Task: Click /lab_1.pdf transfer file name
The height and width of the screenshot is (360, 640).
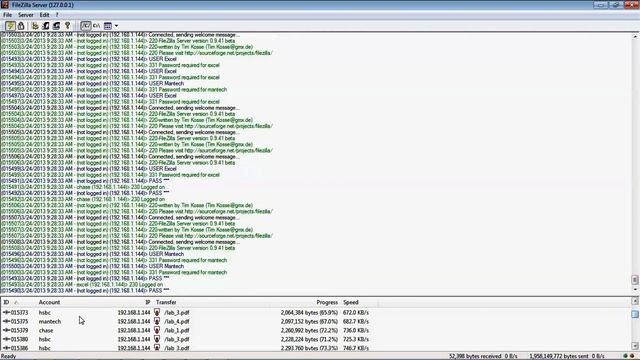Action: click(177, 331)
